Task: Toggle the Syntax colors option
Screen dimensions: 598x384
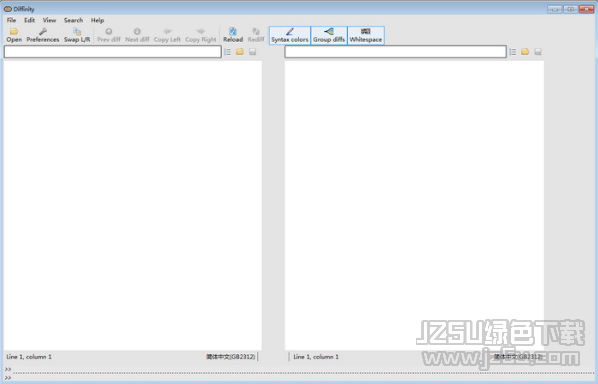Action: tap(290, 35)
